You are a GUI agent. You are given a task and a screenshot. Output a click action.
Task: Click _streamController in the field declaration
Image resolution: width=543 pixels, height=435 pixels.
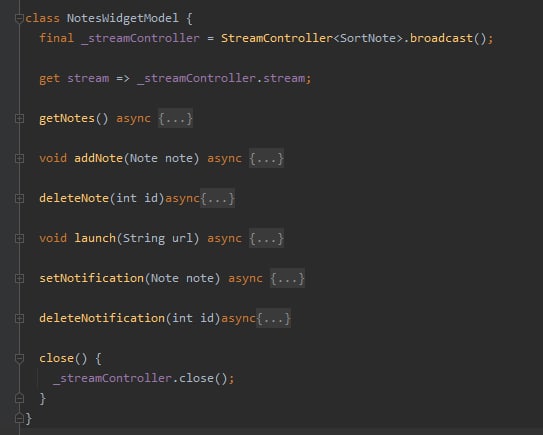(140, 38)
